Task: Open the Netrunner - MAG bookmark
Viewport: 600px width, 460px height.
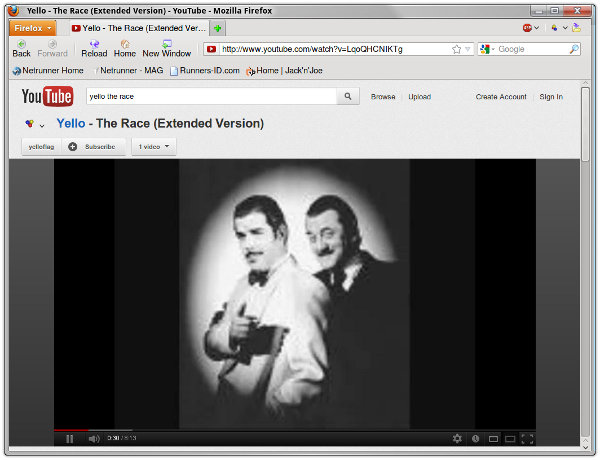Action: coord(128,70)
